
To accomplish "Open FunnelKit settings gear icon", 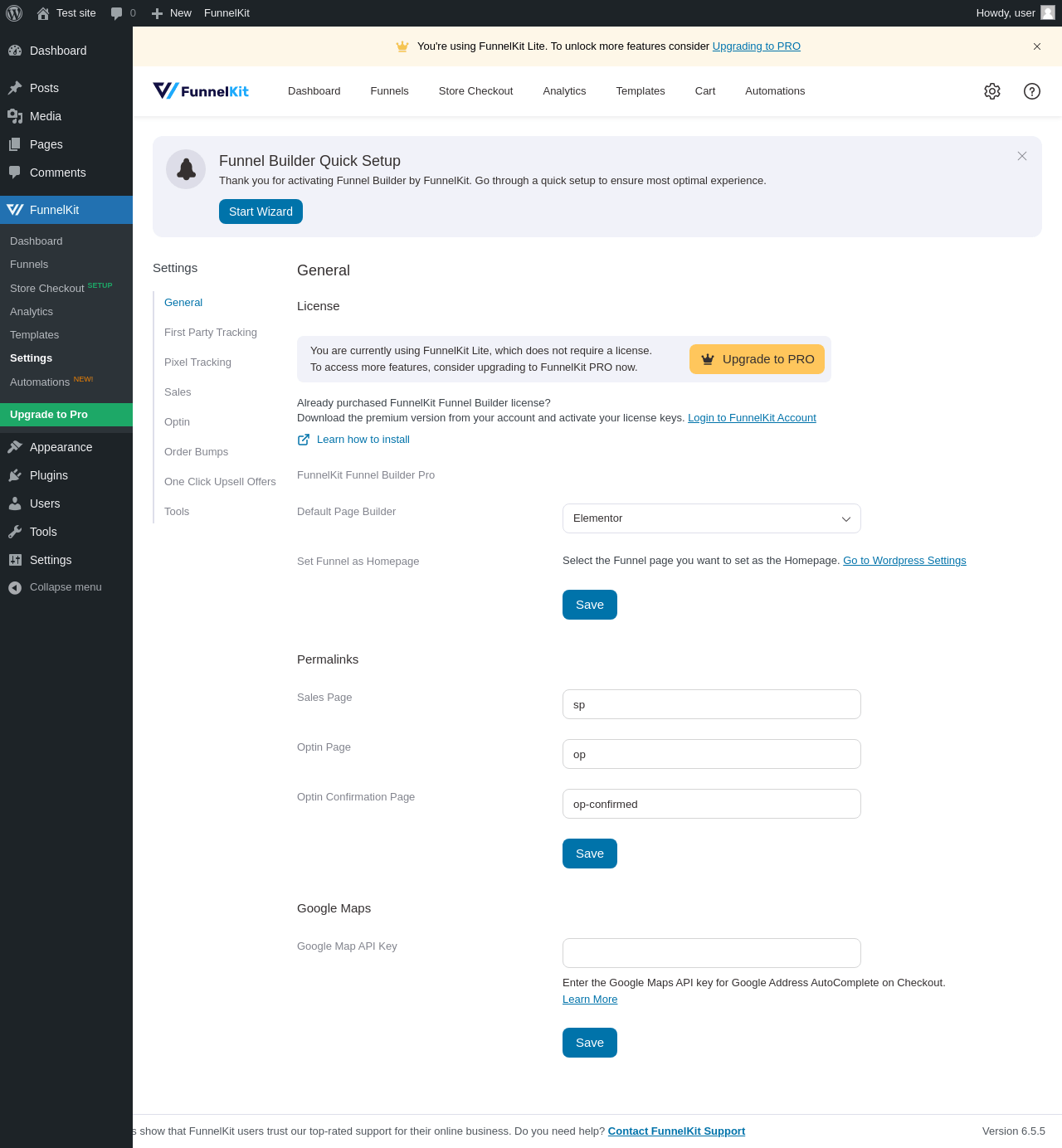I will point(992,91).
